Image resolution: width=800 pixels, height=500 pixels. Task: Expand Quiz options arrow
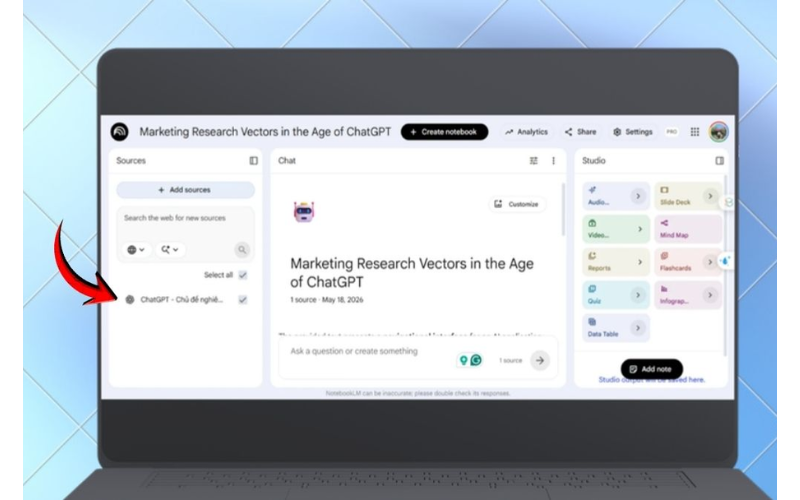pos(638,295)
